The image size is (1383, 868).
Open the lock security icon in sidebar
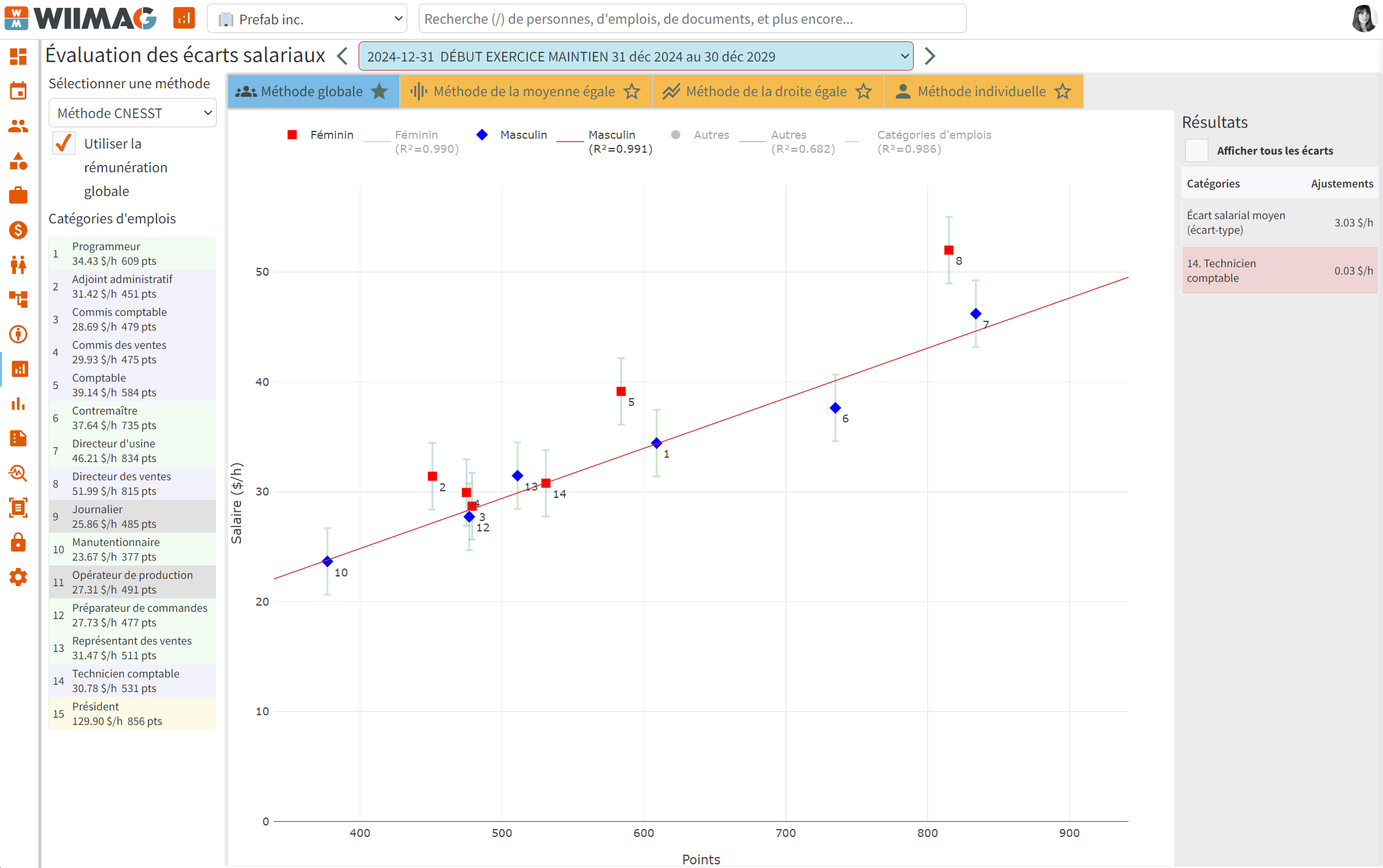(x=18, y=542)
